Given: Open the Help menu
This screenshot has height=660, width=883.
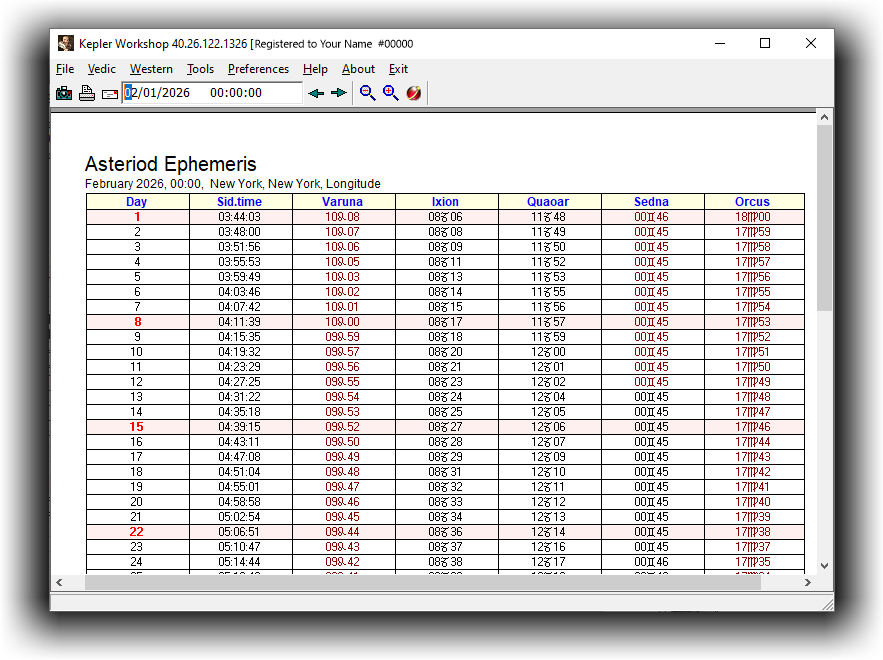Looking at the screenshot, I should click(315, 69).
